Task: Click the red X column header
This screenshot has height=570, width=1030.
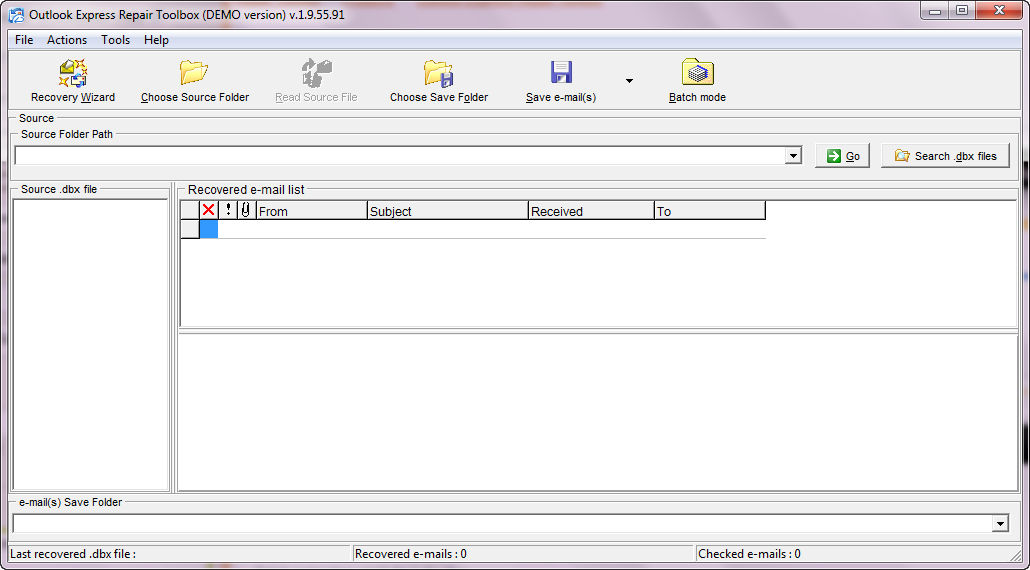Action: 209,210
